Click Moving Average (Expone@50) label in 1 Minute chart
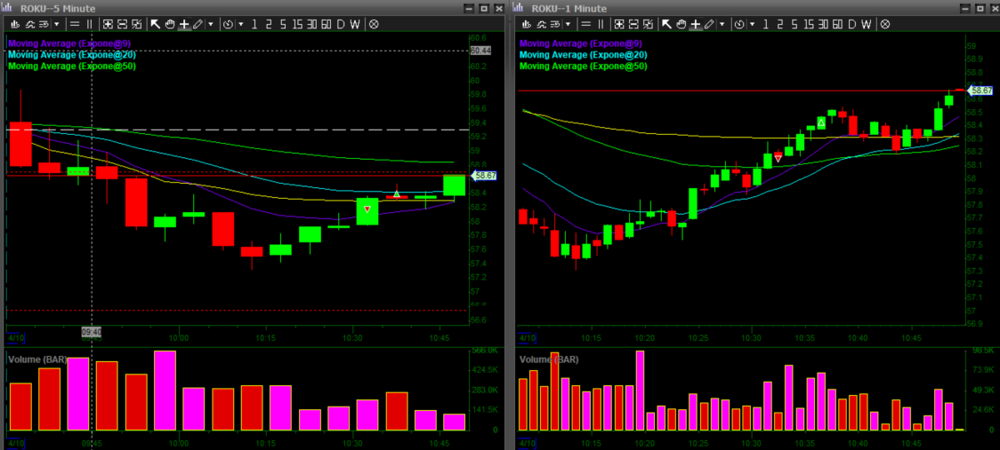This screenshot has width=1000, height=450. pyautogui.click(x=583, y=66)
